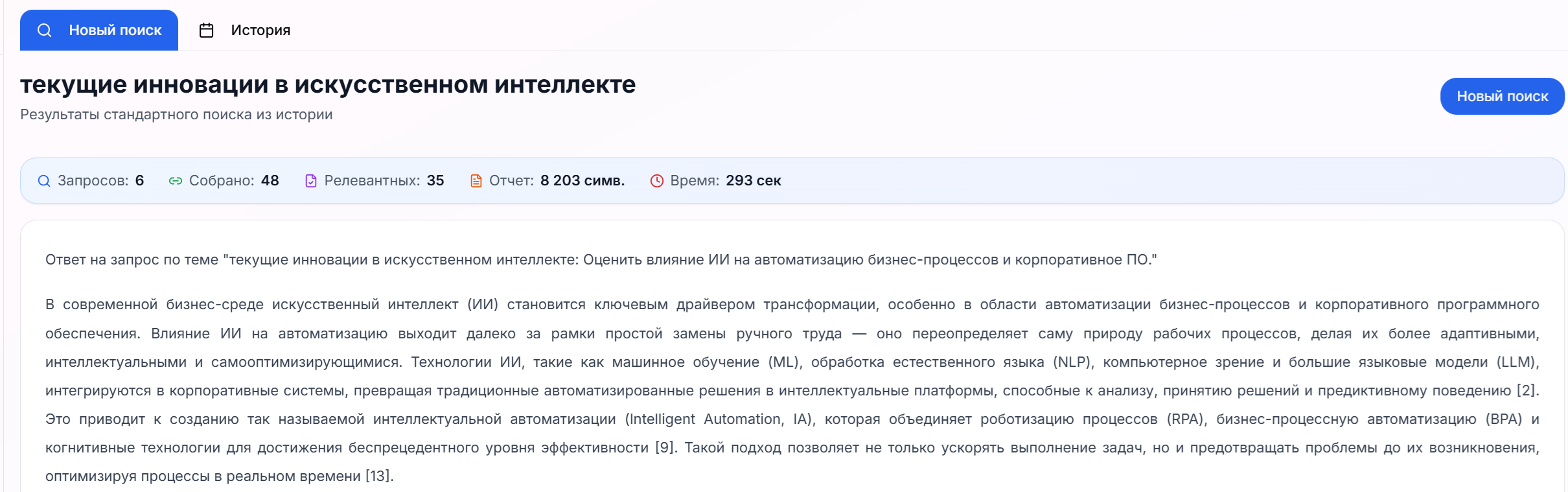1568x492 pixels.
Task: Click the Релевантных count value 35
Action: (x=435, y=181)
